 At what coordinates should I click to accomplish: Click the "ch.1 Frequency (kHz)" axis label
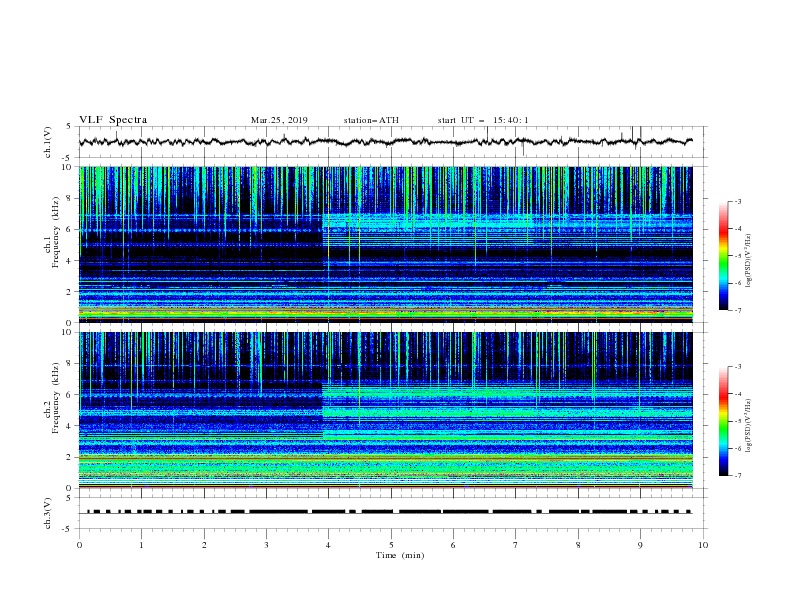pyautogui.click(x=52, y=230)
